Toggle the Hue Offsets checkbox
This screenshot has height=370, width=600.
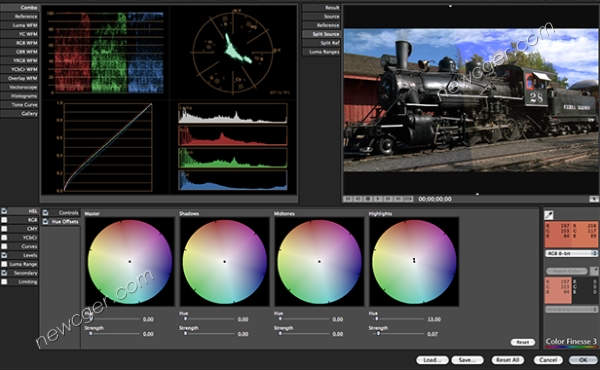(46, 222)
